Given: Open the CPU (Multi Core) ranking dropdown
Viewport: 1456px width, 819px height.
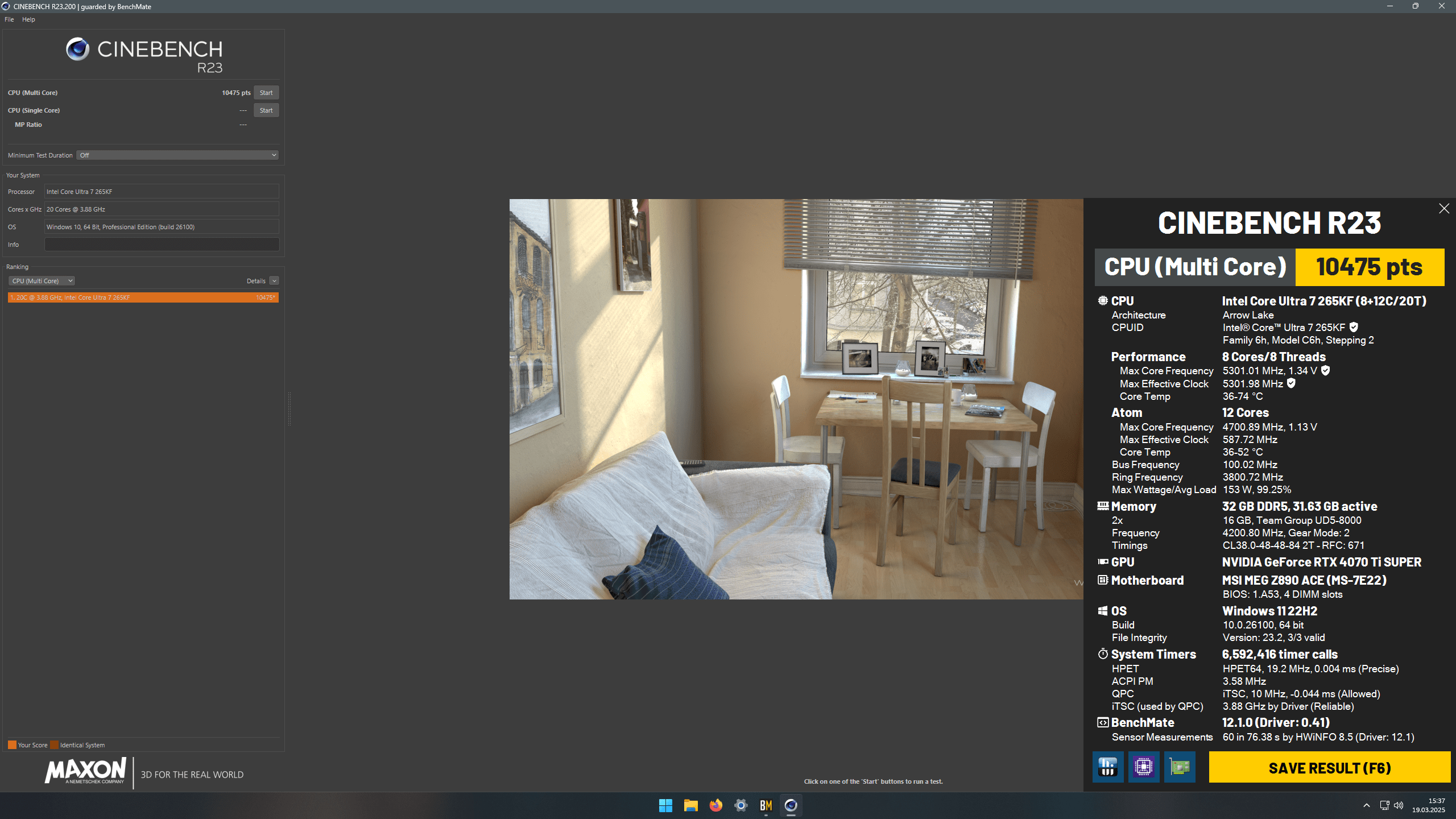Looking at the screenshot, I should [x=42, y=281].
